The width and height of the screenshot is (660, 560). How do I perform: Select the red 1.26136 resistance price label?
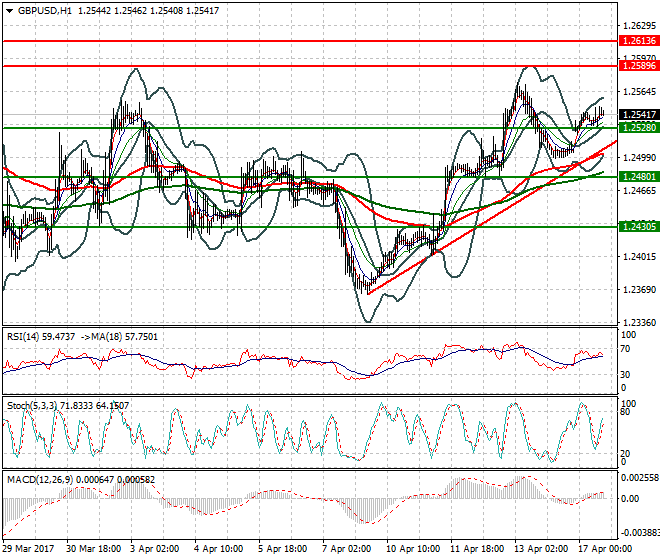tap(639, 41)
